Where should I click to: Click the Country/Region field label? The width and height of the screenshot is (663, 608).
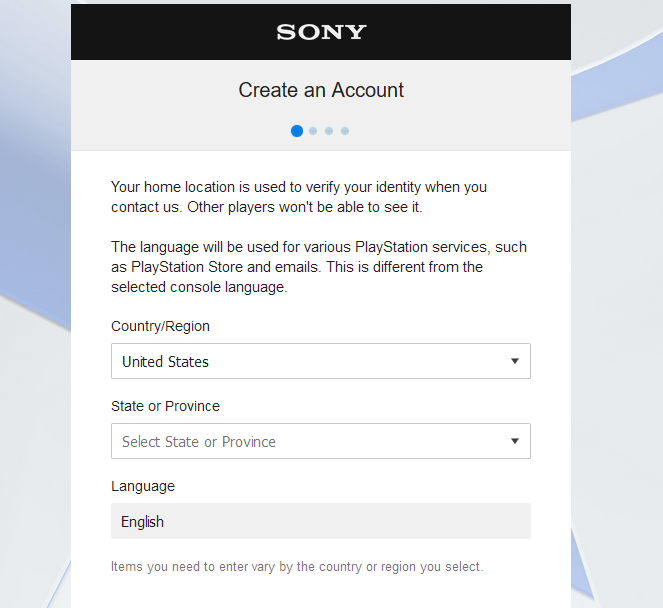coord(160,326)
